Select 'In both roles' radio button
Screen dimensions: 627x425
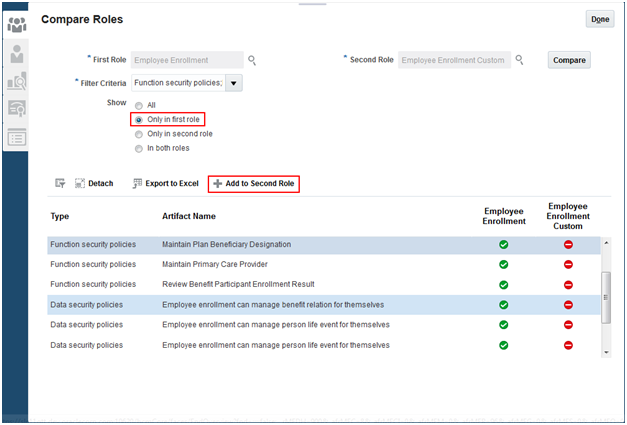[x=139, y=149]
